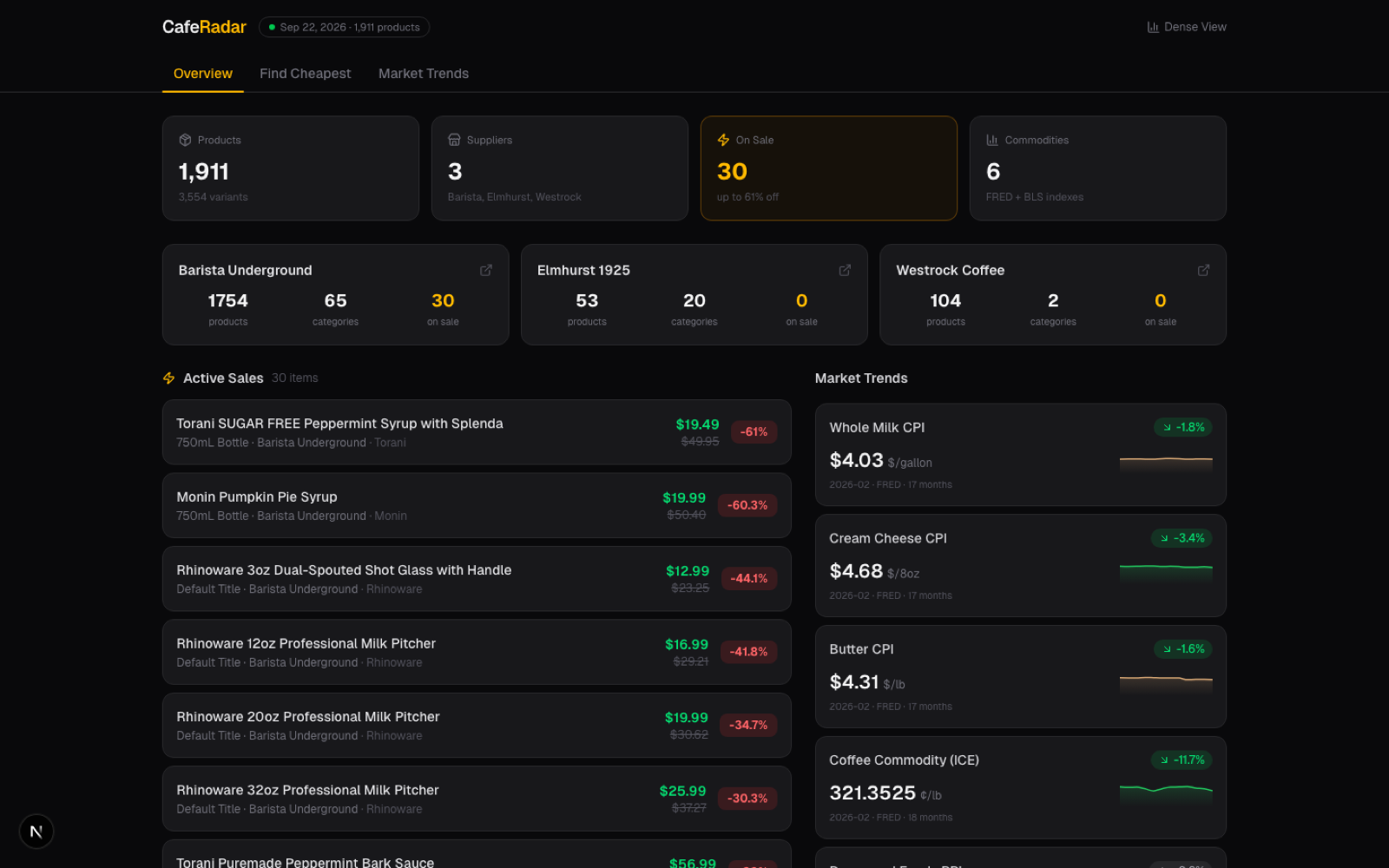Open Torani Puremade Peppermint Bark Sauce sale

477,854
